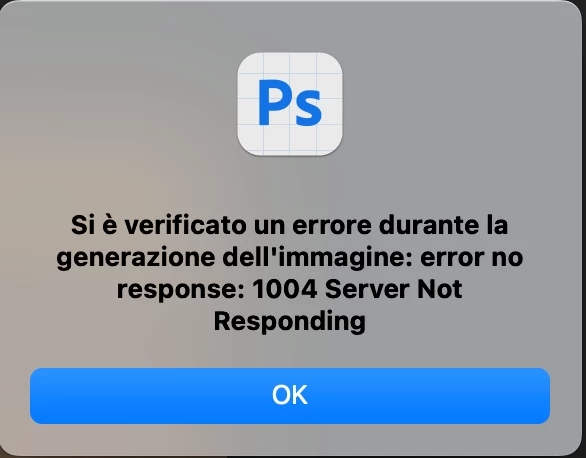
Task: Confirm the server error dialog with OK
Action: pos(290,396)
